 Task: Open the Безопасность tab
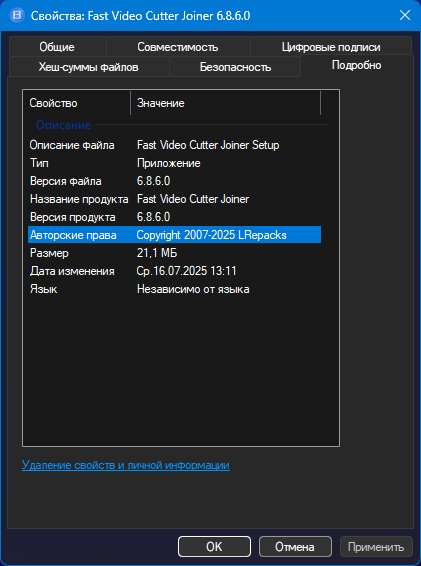[235, 67]
